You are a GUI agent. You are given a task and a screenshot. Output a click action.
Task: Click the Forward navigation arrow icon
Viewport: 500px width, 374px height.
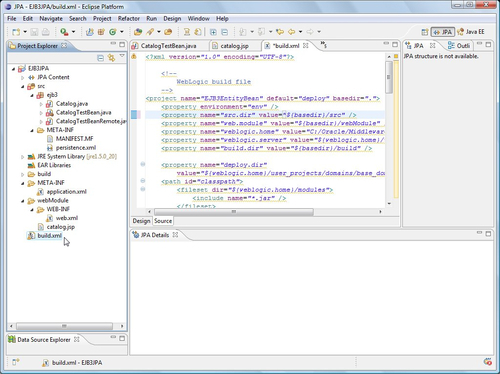tap(310, 32)
